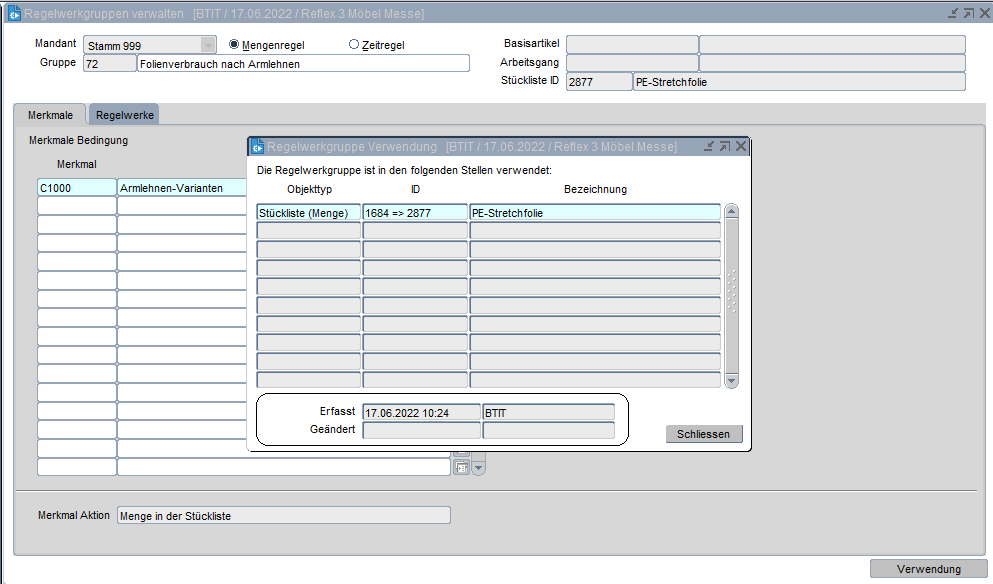993x584 pixels.
Task: Maximize the Regelwerkgruppen verwalten main window
Action: point(968,13)
